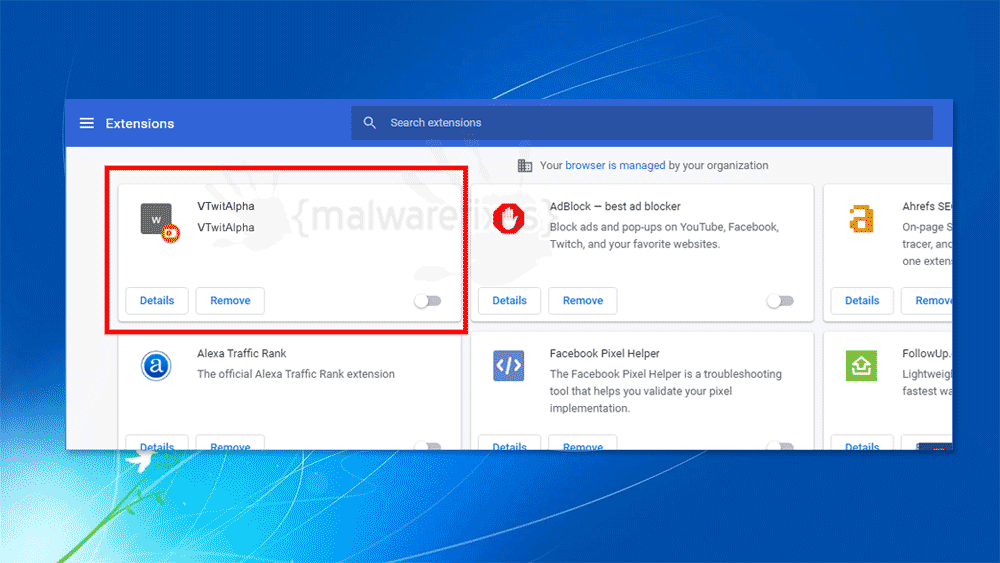Click the search magnifier icon

[369, 122]
